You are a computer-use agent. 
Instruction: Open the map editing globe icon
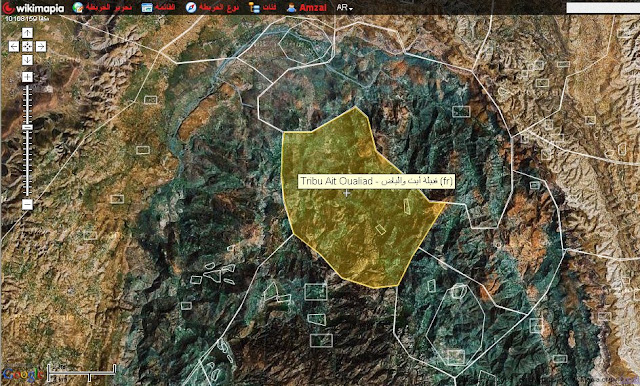78,7
